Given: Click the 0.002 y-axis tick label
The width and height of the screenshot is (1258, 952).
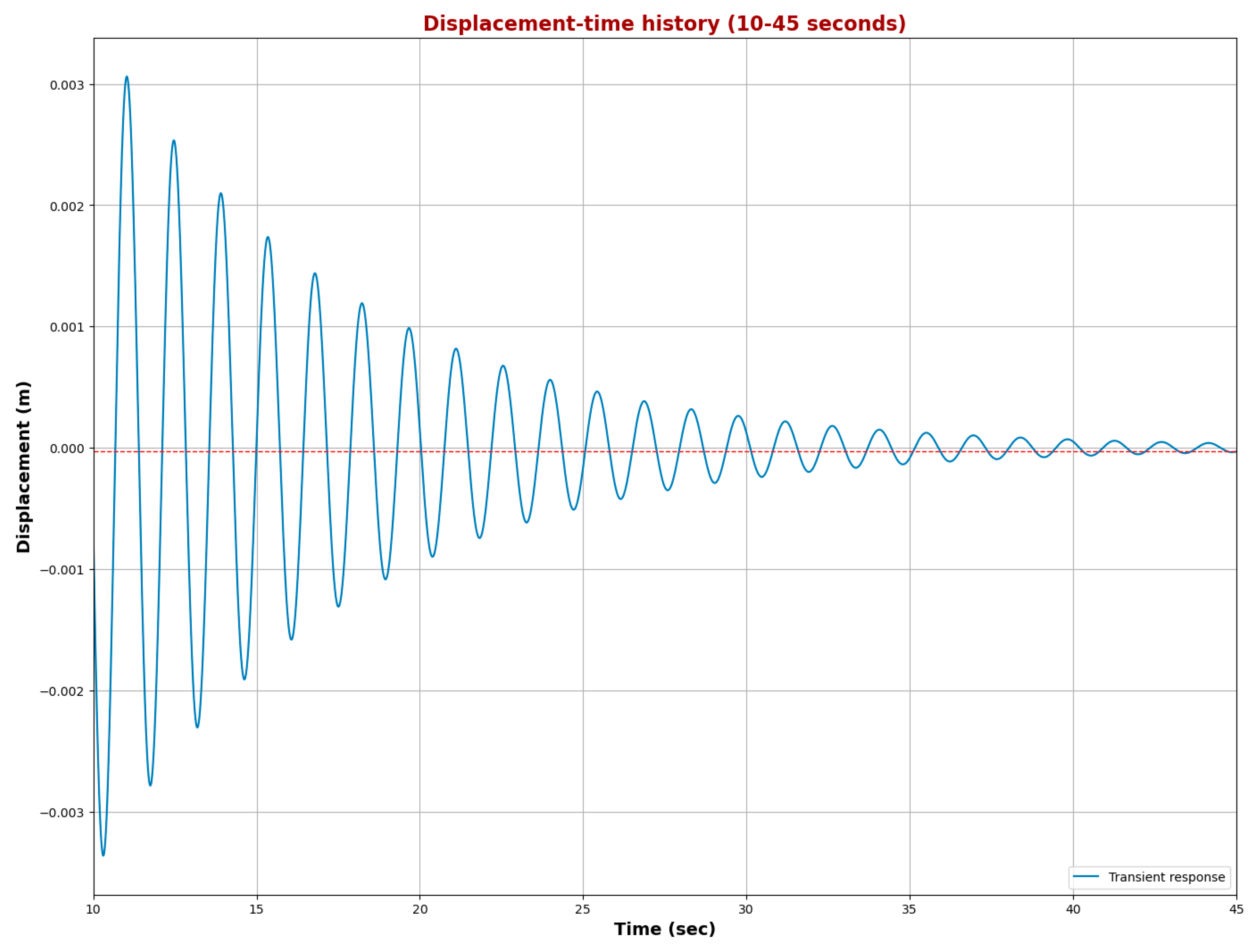Looking at the screenshot, I should pos(67,206).
